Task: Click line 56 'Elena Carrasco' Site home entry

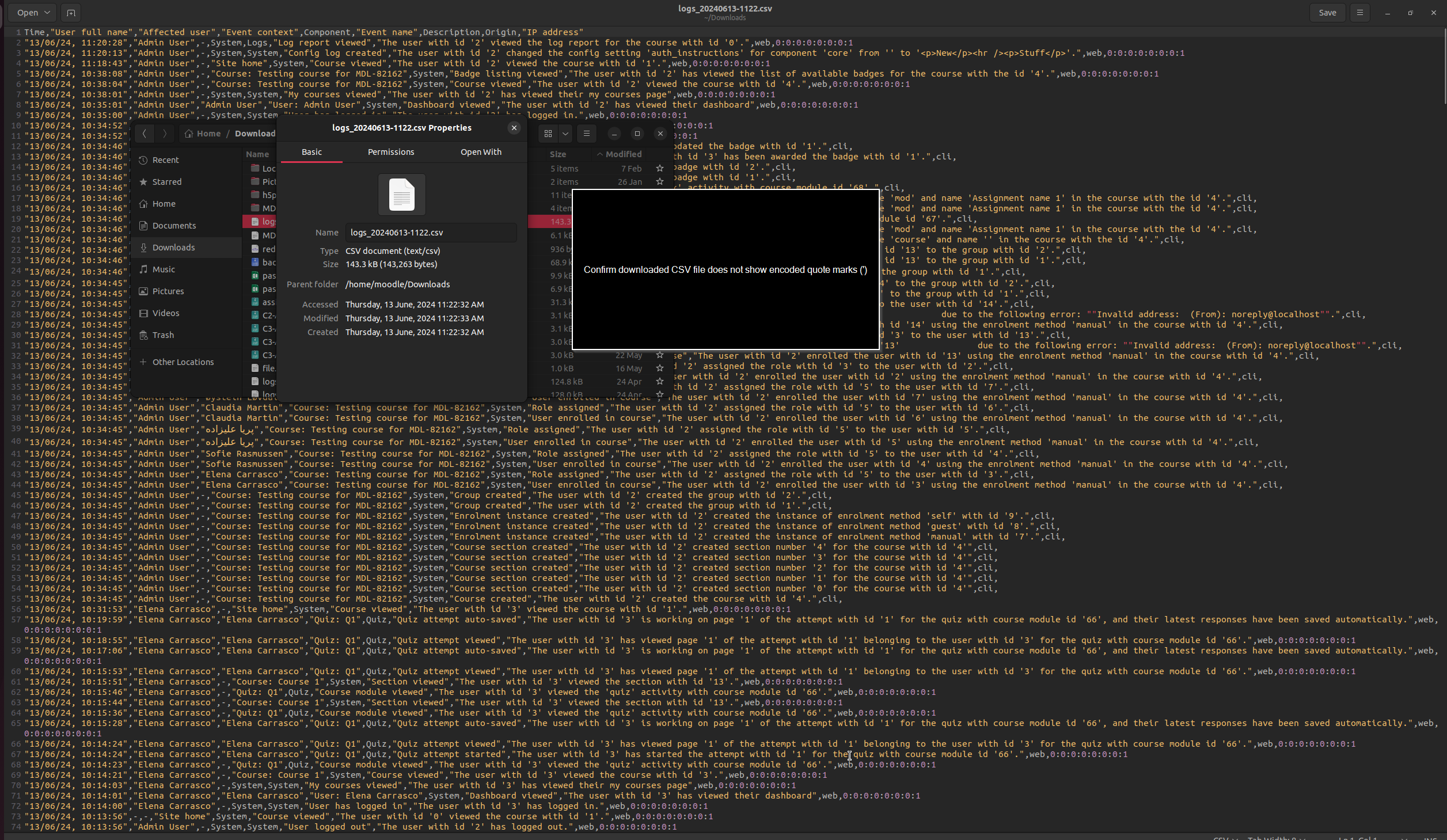Action: [407, 609]
